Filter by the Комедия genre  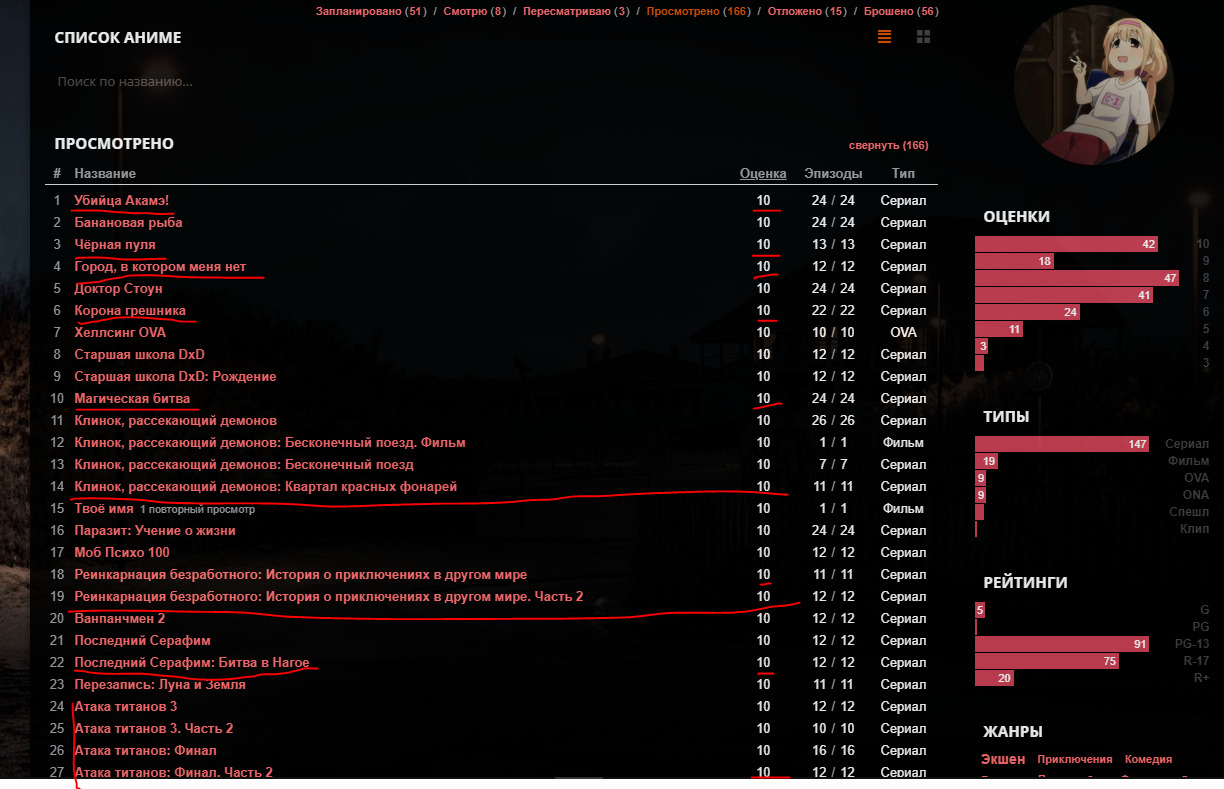coord(1148,759)
